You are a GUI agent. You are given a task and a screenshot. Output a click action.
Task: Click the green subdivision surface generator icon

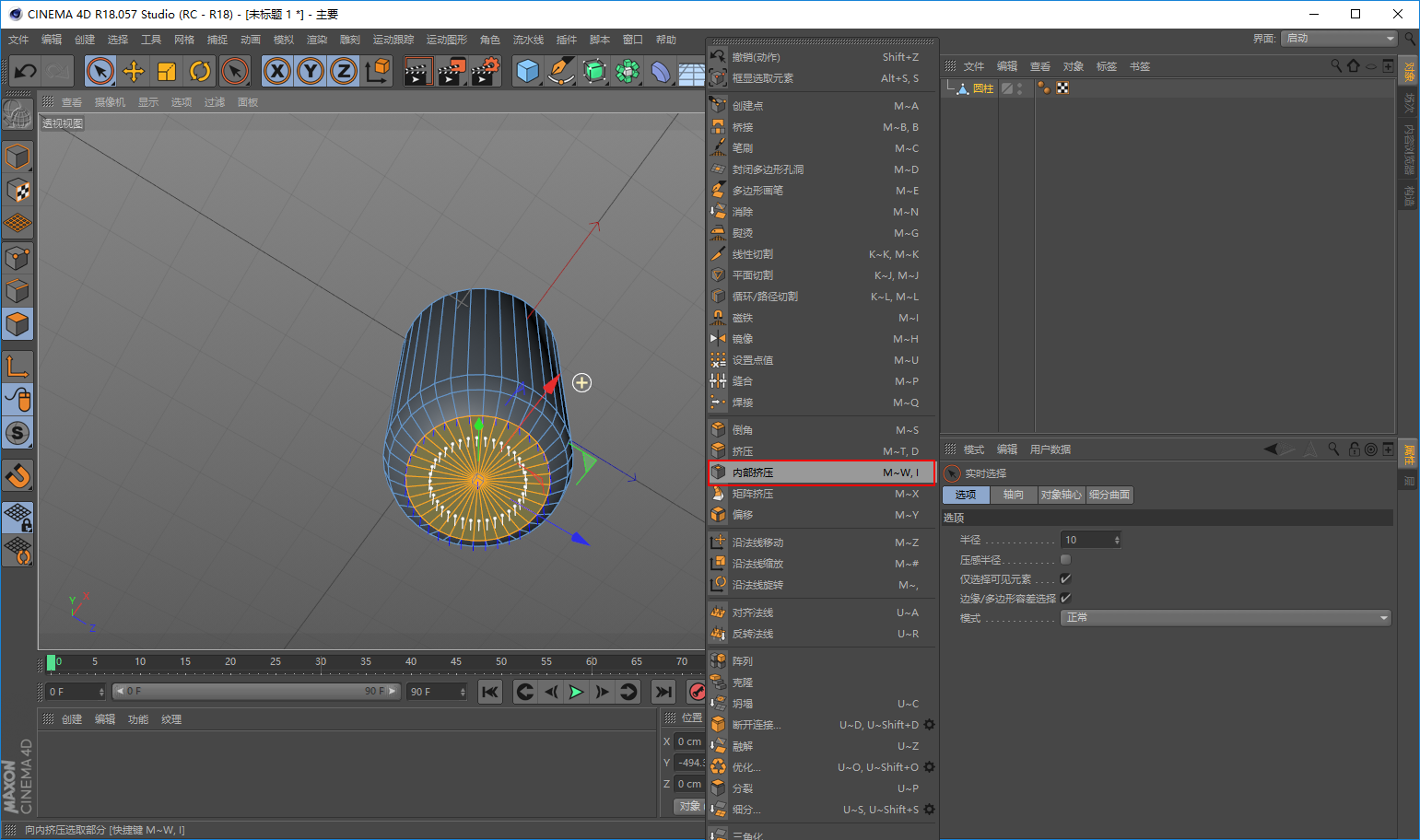[x=594, y=71]
